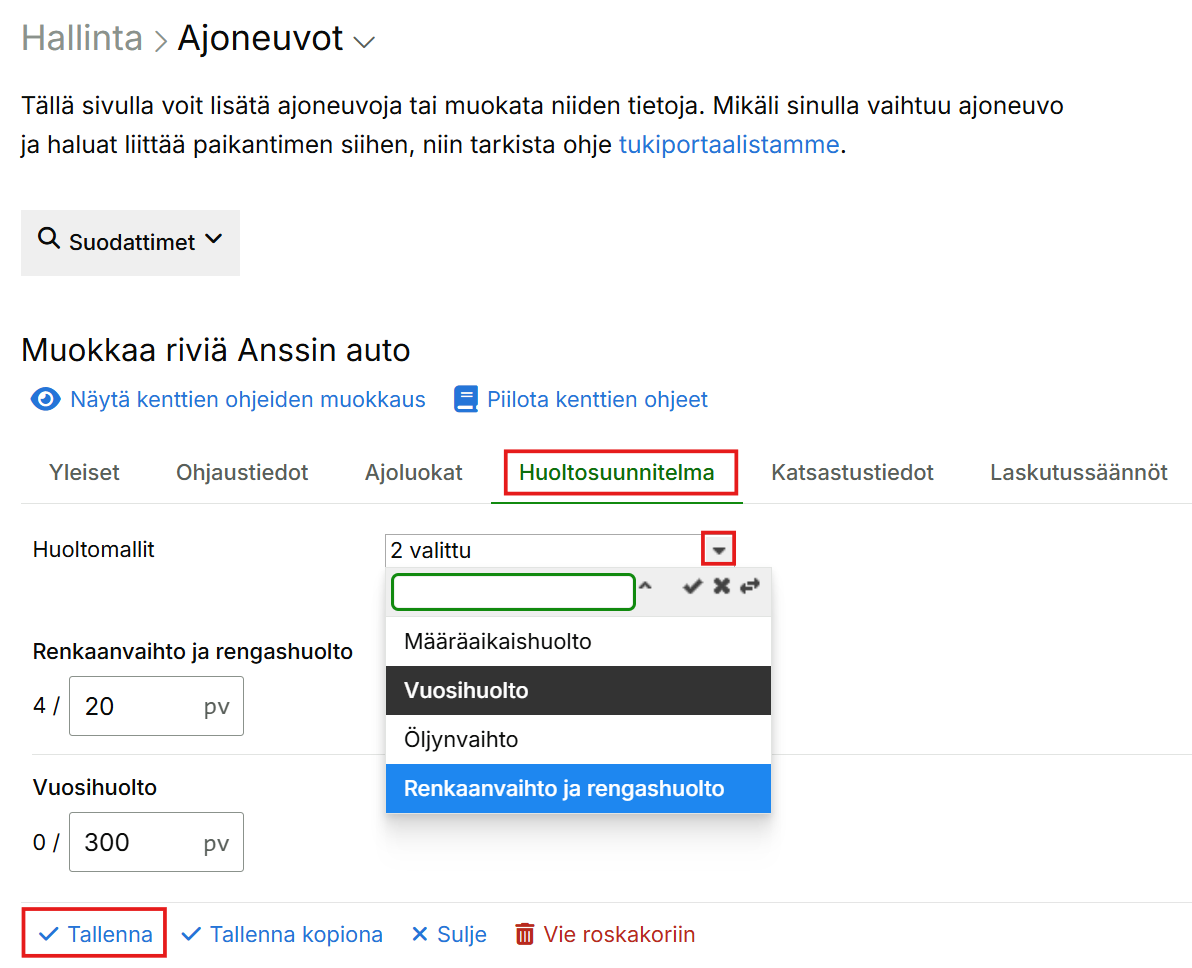Click the Vuosihuolto days input field

pos(140,842)
